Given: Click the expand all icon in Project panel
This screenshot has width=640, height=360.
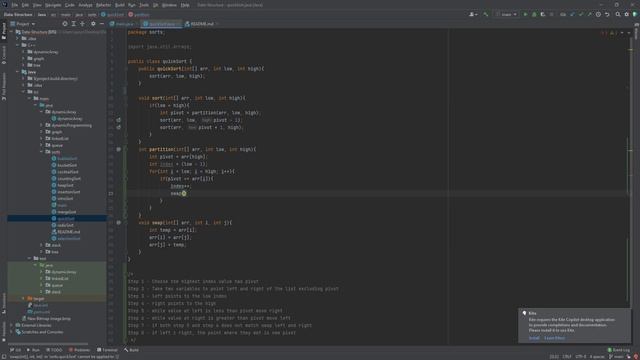Looking at the screenshot, I should [73, 24].
